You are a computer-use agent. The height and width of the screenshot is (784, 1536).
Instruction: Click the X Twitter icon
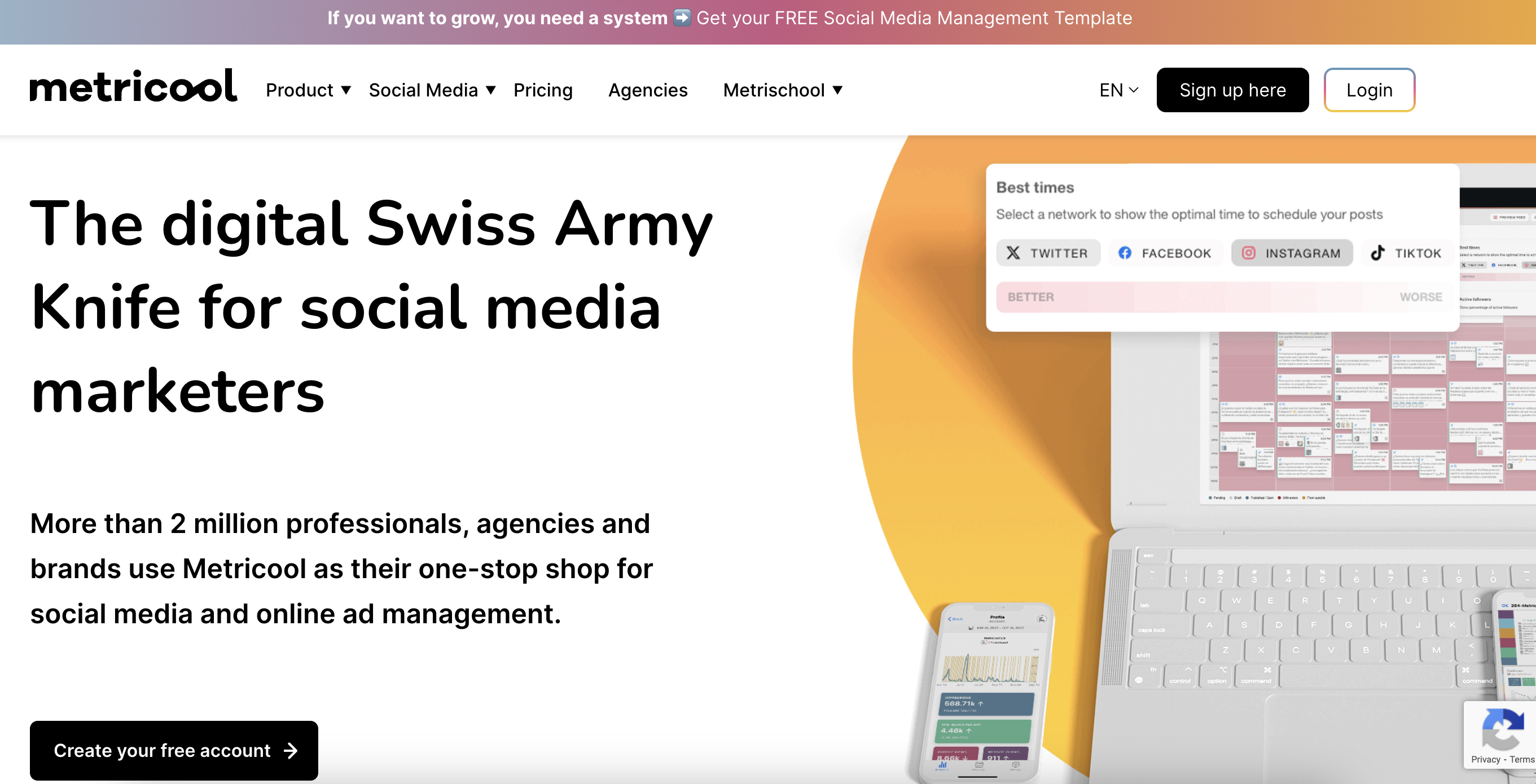[x=1013, y=253]
